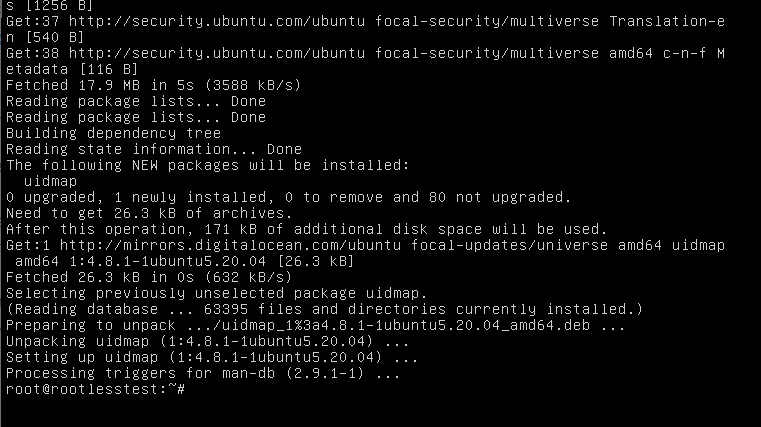761x427 pixels.
Task: Click the security.ubuntu.com URL in Get:38 line
Action: coord(217,53)
